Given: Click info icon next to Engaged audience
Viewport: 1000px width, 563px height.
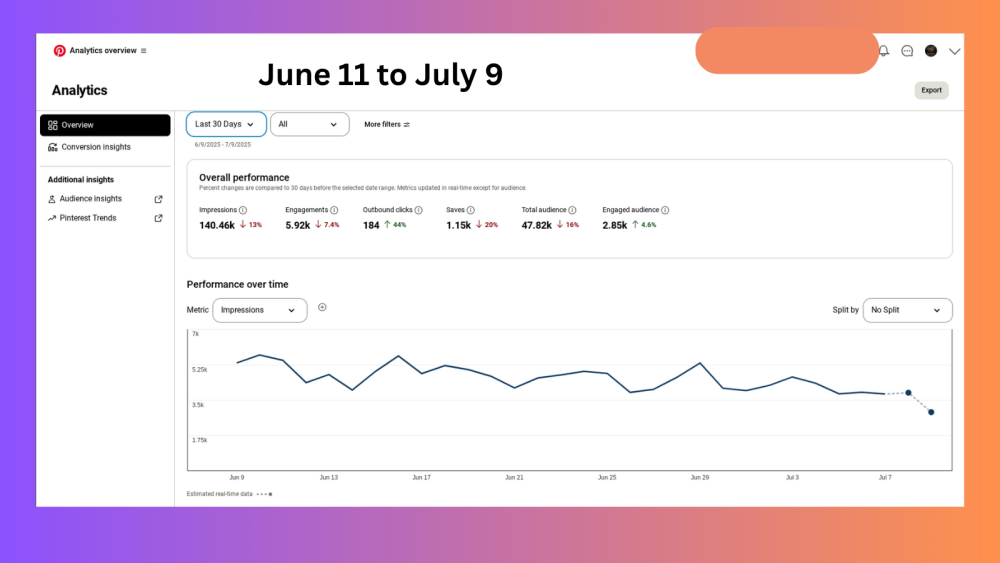Looking at the screenshot, I should (x=665, y=210).
